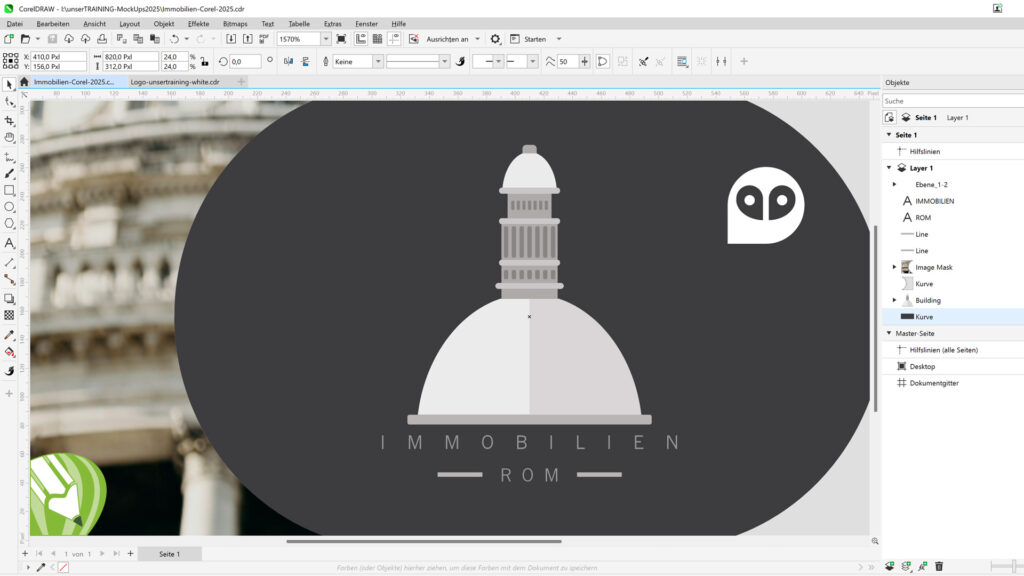Image resolution: width=1024 pixels, height=576 pixels.
Task: Click the Starten button
Action: (528, 39)
